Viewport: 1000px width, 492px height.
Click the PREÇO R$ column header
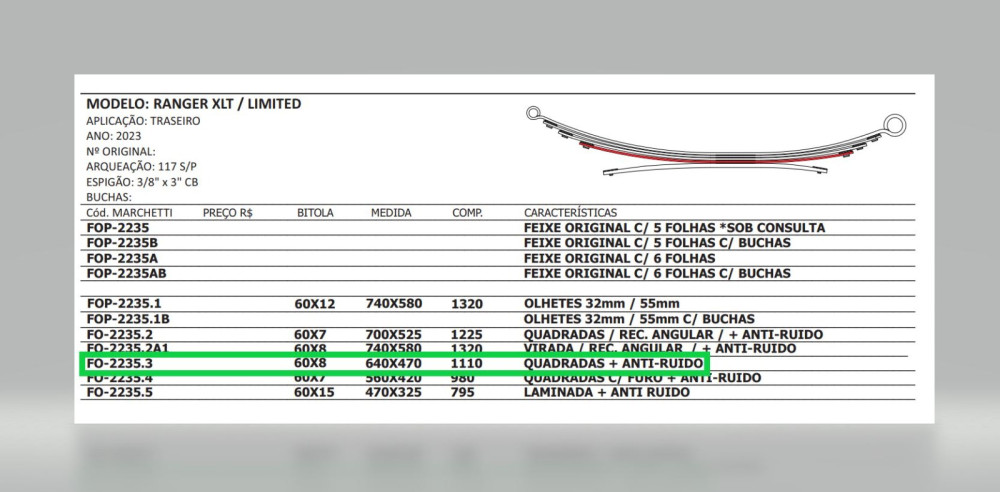(x=228, y=212)
